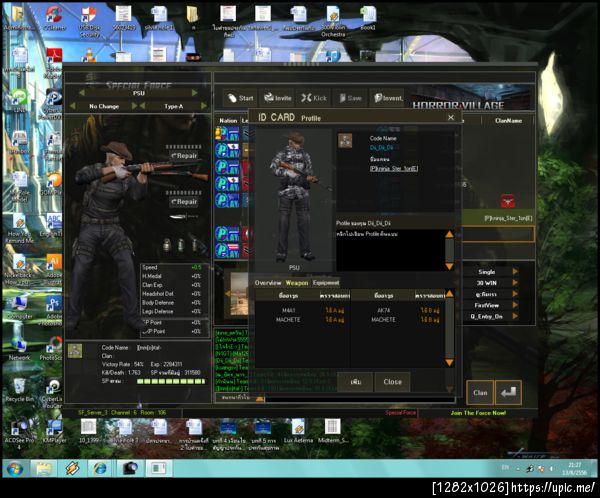Switch to the Equipment tab
The height and width of the screenshot is (498, 600).
coord(326,283)
